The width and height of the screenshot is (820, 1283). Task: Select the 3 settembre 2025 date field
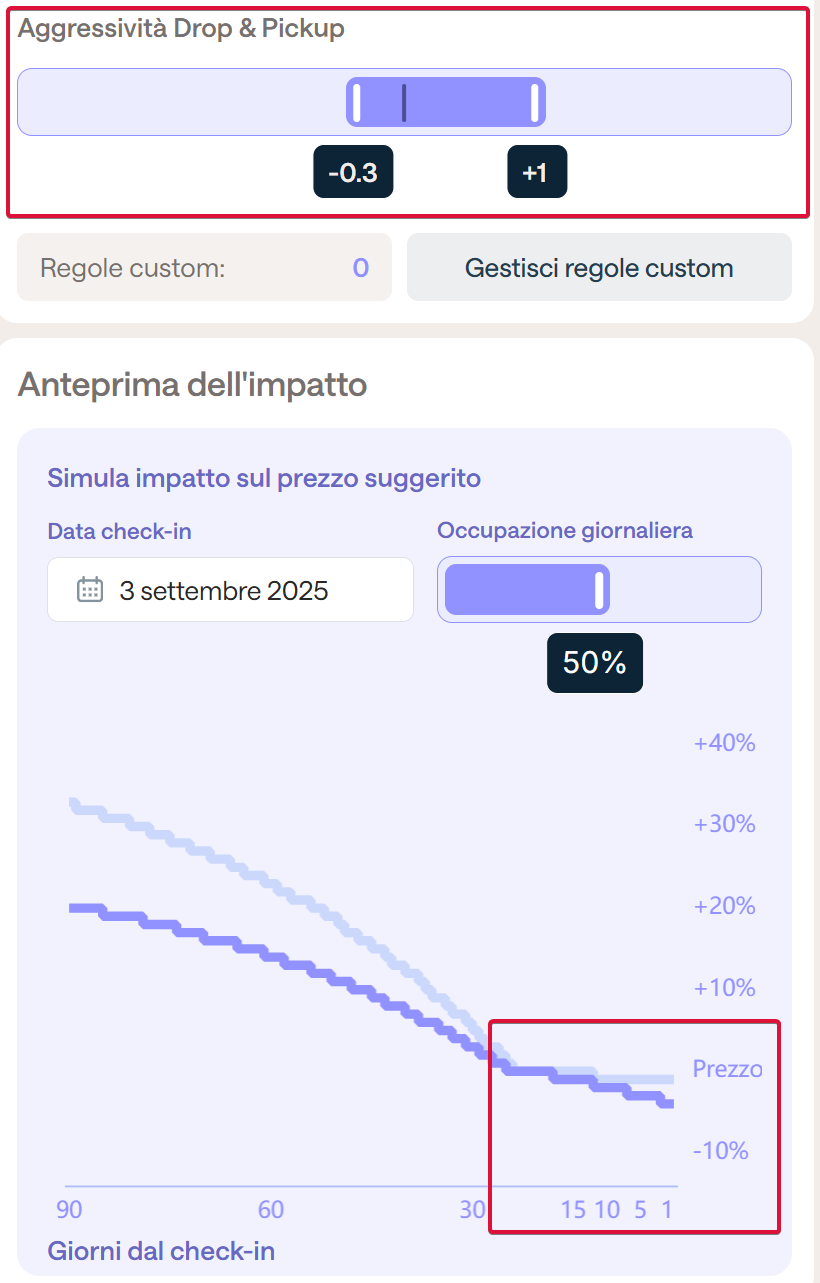click(x=230, y=590)
